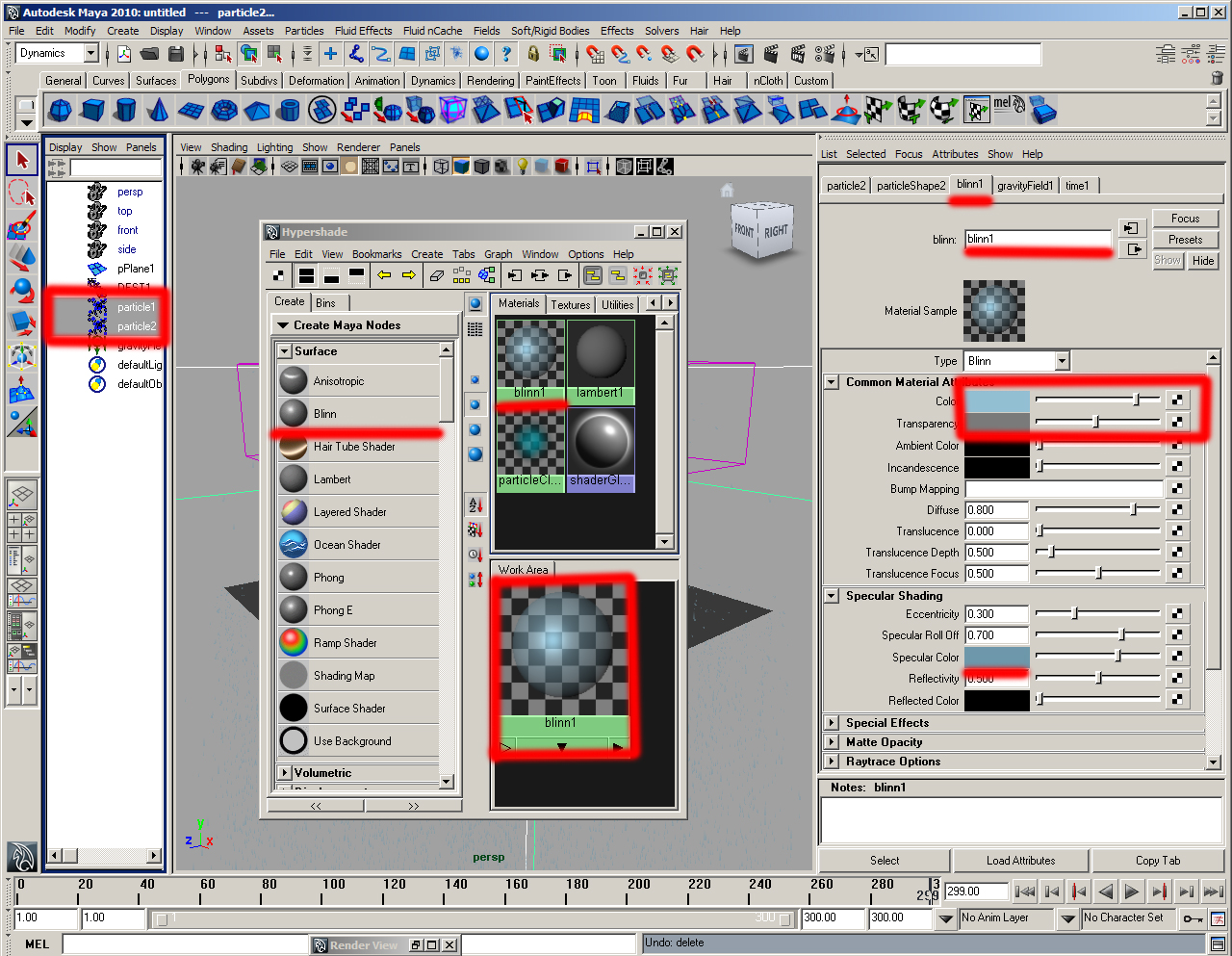The width and height of the screenshot is (1232, 956).
Task: Switch to the particleShape2 attribute tab
Action: [911, 186]
